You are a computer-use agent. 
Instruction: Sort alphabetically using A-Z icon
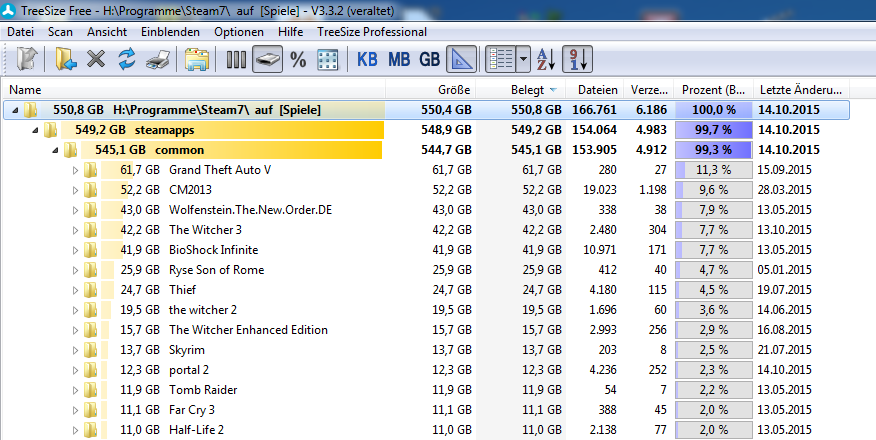click(x=546, y=59)
